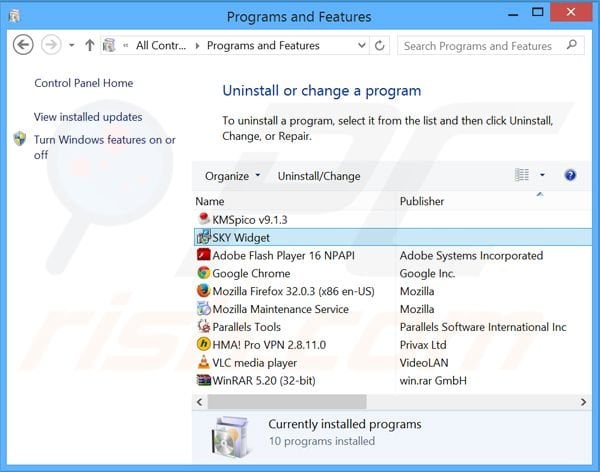Go up one folder level
The image size is (600, 472).
pyautogui.click(x=90, y=45)
